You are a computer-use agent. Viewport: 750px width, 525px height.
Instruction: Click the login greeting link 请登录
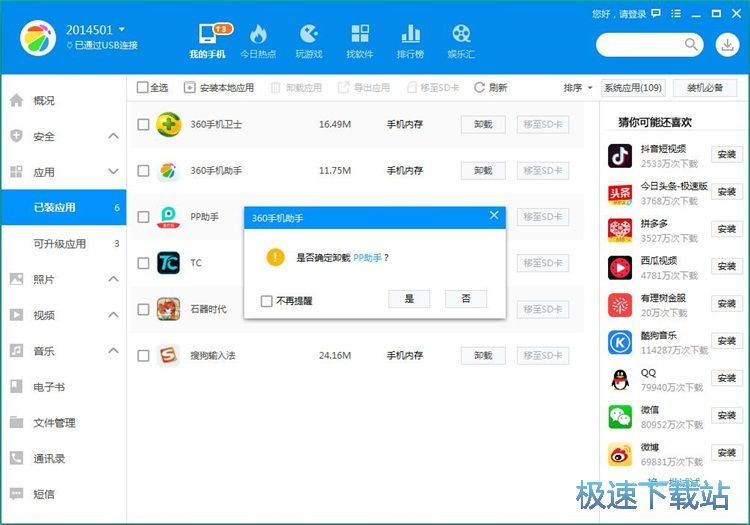(x=633, y=14)
